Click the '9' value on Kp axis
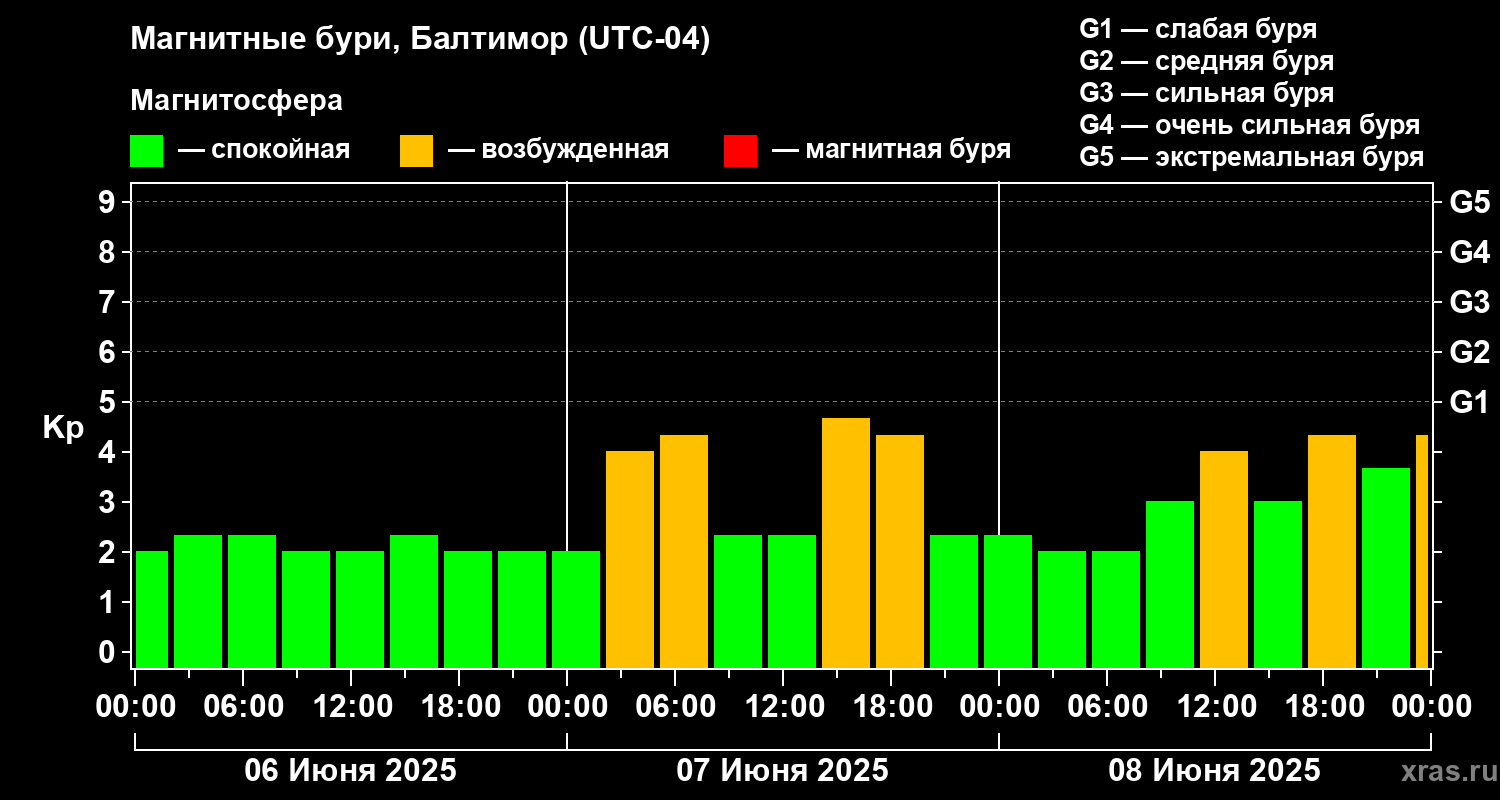Screen dimensions: 1500x800 pos(109,202)
